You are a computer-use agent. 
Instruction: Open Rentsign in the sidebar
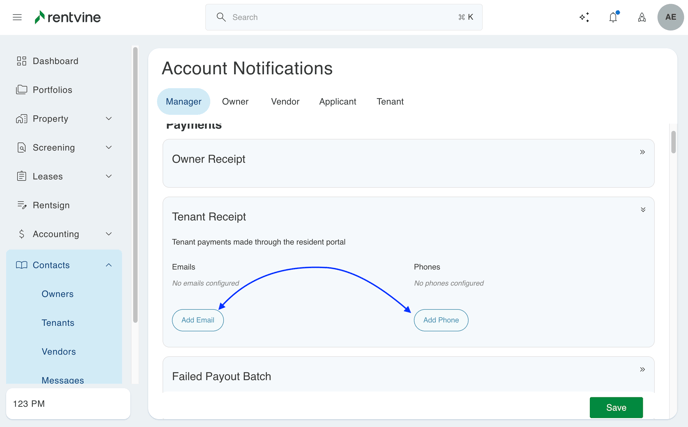pos(51,205)
